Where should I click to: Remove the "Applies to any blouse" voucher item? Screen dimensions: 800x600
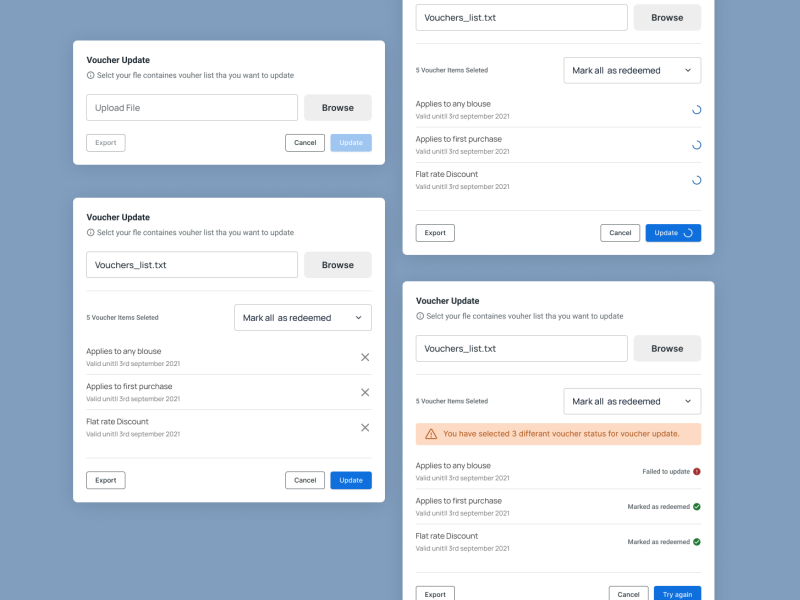tap(365, 357)
